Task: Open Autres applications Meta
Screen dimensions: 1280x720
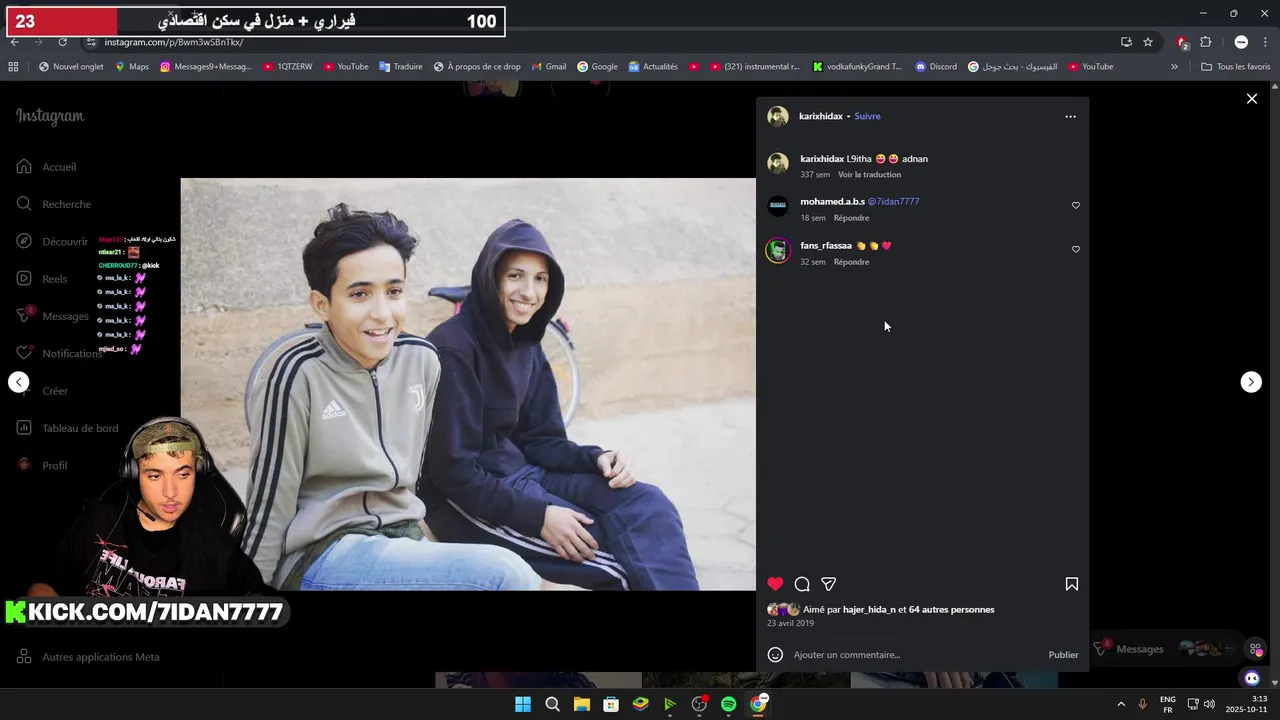Action: click(88, 657)
